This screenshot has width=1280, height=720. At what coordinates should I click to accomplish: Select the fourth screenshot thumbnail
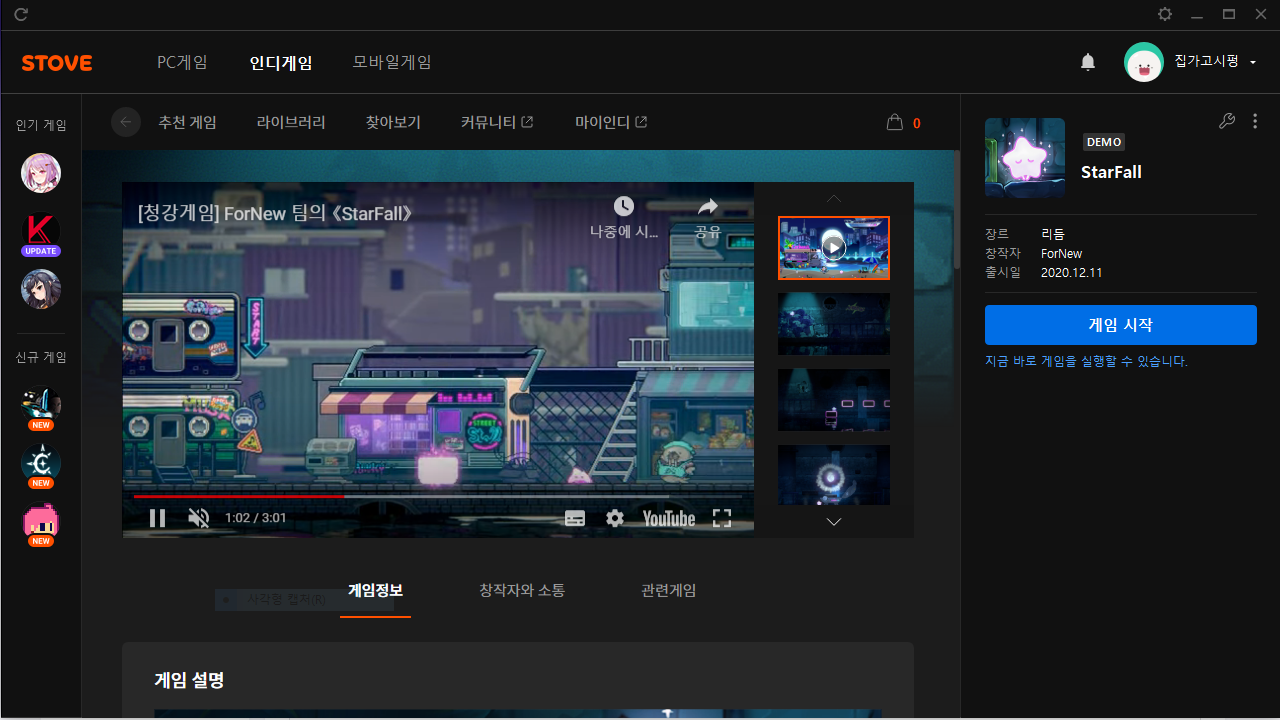[x=834, y=475]
